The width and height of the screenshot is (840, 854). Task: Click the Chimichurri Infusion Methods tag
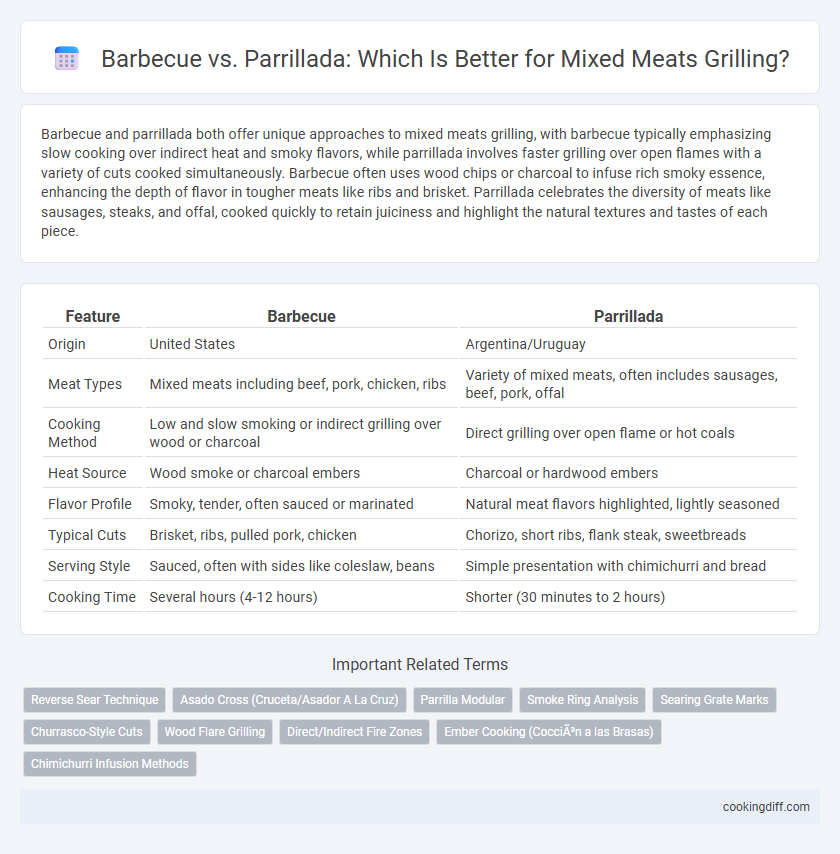click(x=109, y=764)
